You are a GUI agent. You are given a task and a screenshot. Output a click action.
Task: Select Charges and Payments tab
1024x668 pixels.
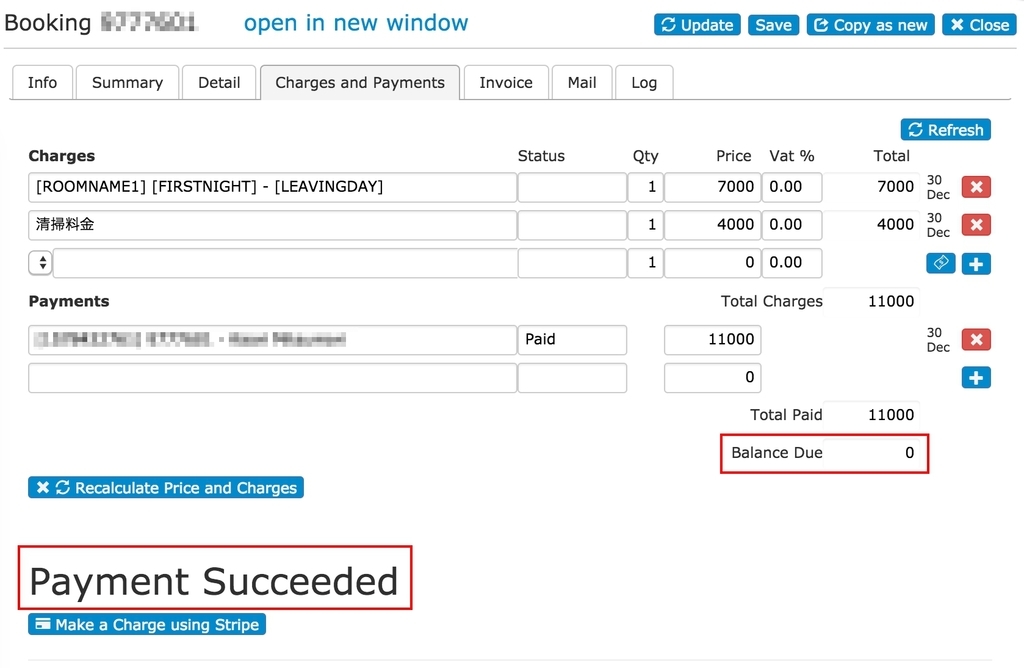point(360,82)
